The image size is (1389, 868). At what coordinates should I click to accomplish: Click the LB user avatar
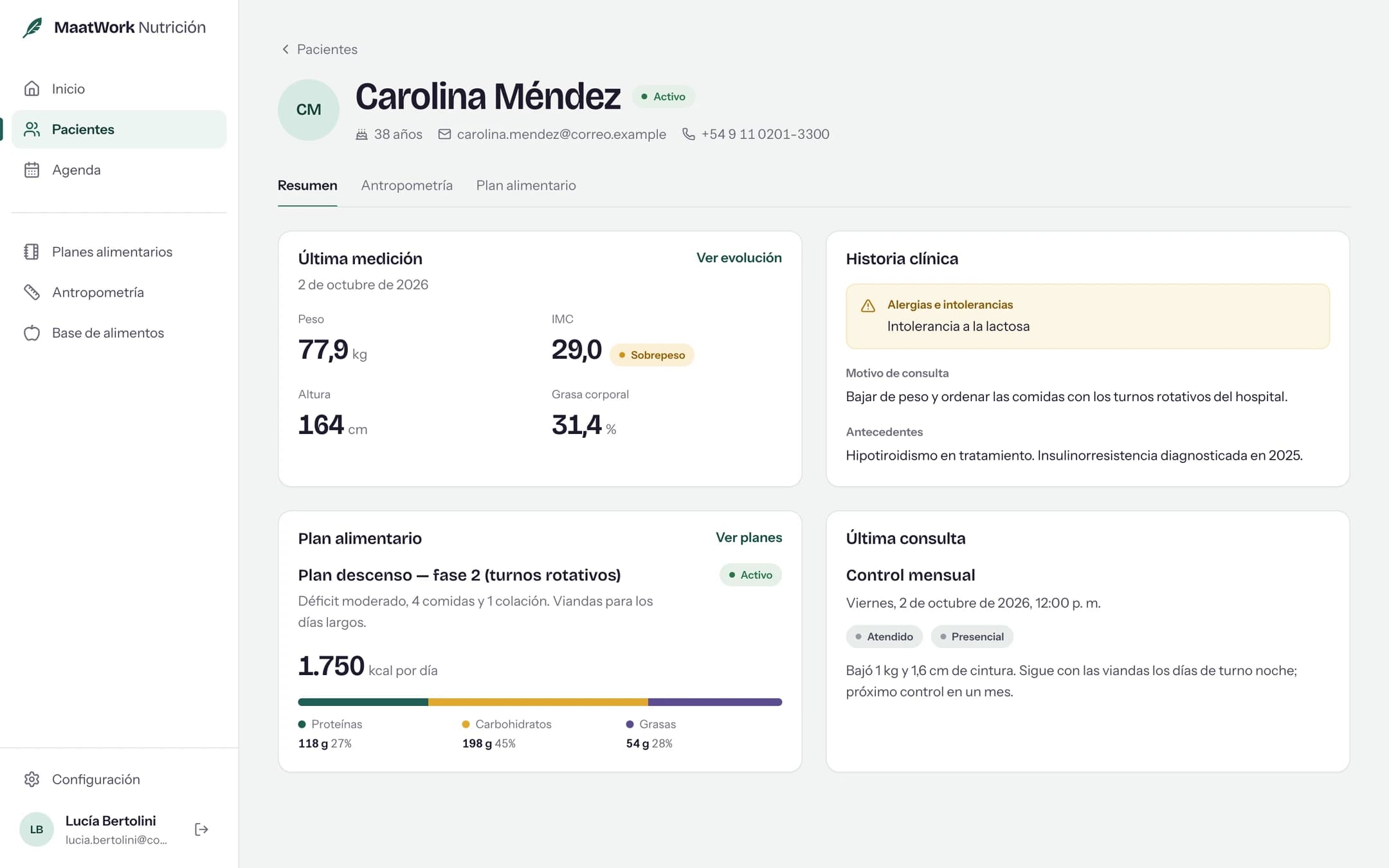pos(37,829)
